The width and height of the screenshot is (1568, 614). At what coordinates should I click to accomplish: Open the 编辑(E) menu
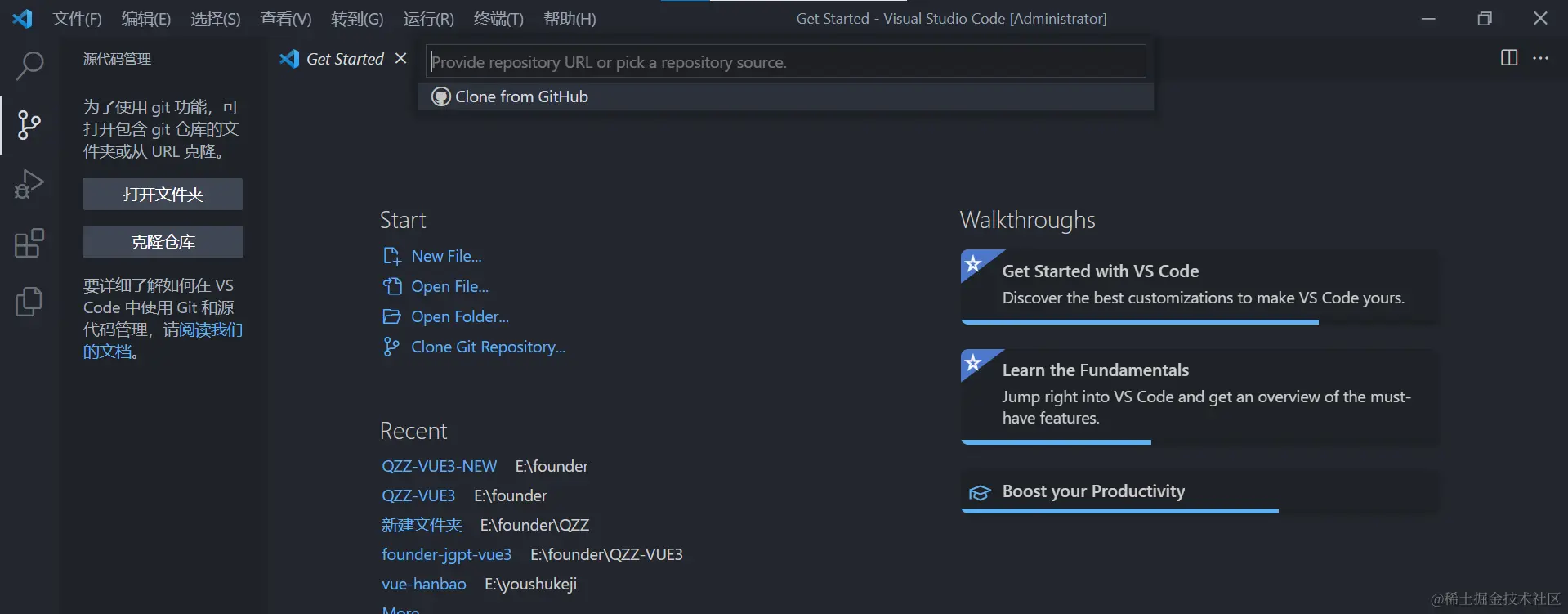coord(146,19)
